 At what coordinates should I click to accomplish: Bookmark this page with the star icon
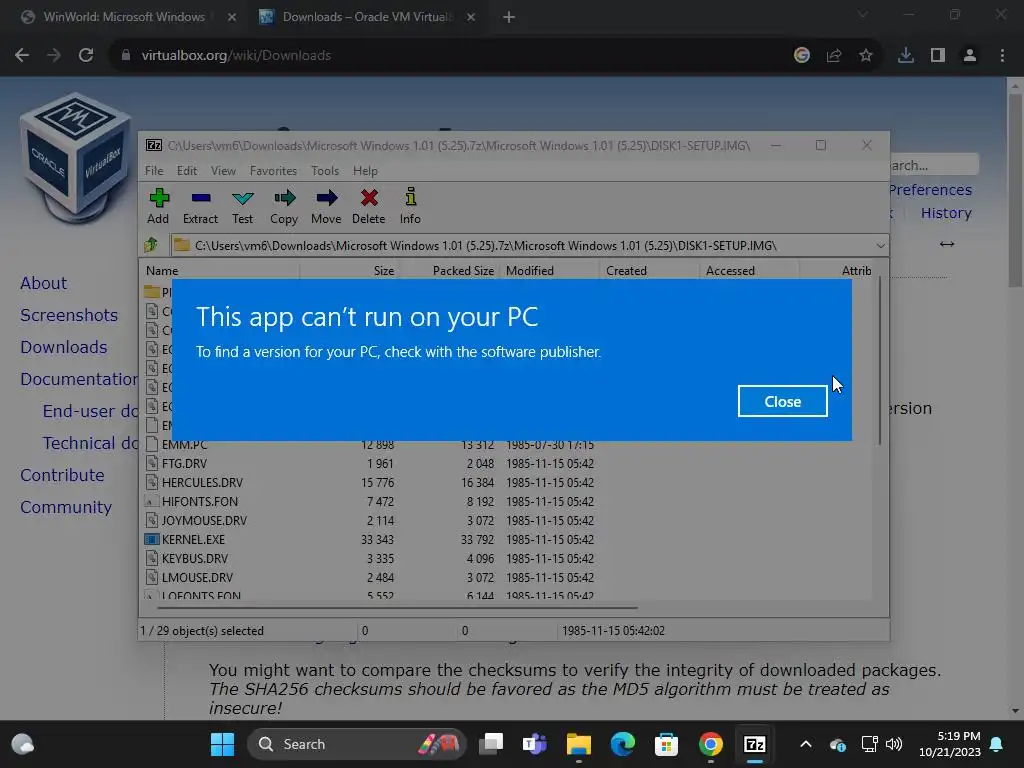pos(866,56)
